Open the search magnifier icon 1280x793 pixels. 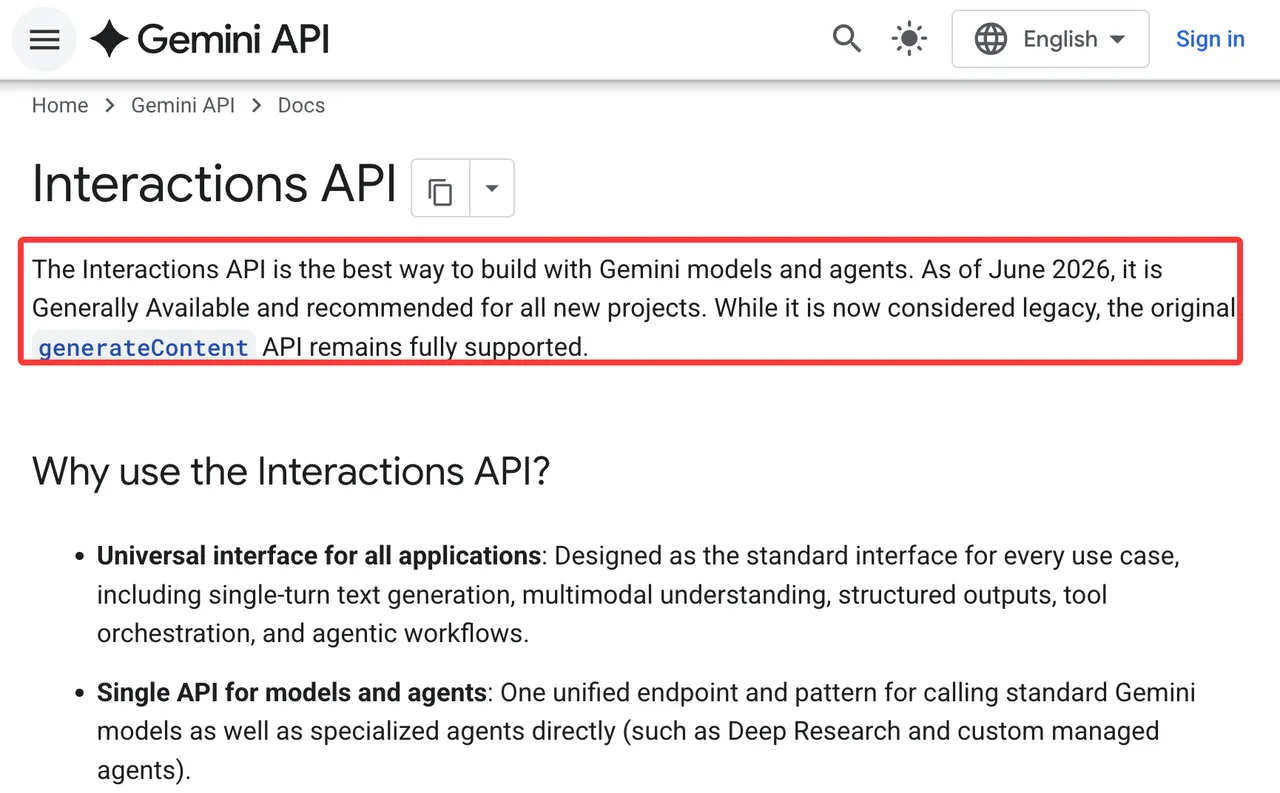(847, 40)
